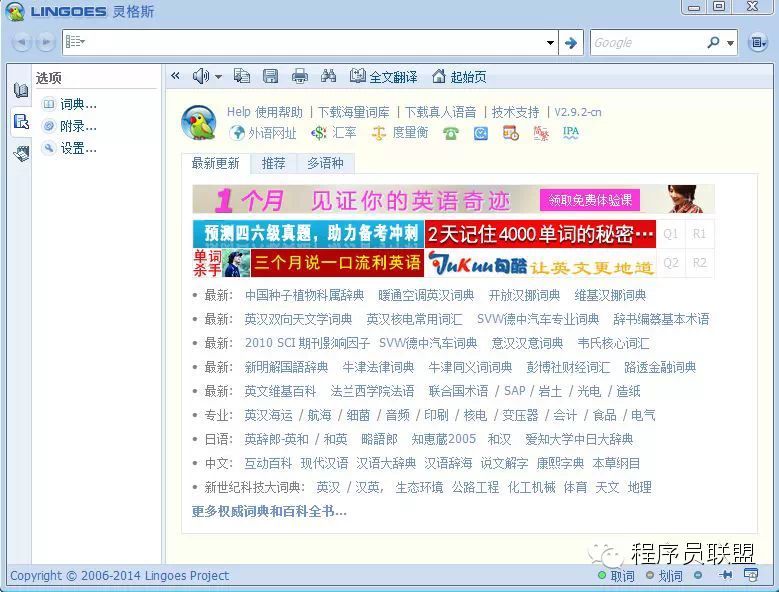
Task: Click the magnifier search icon
Action: (x=713, y=43)
